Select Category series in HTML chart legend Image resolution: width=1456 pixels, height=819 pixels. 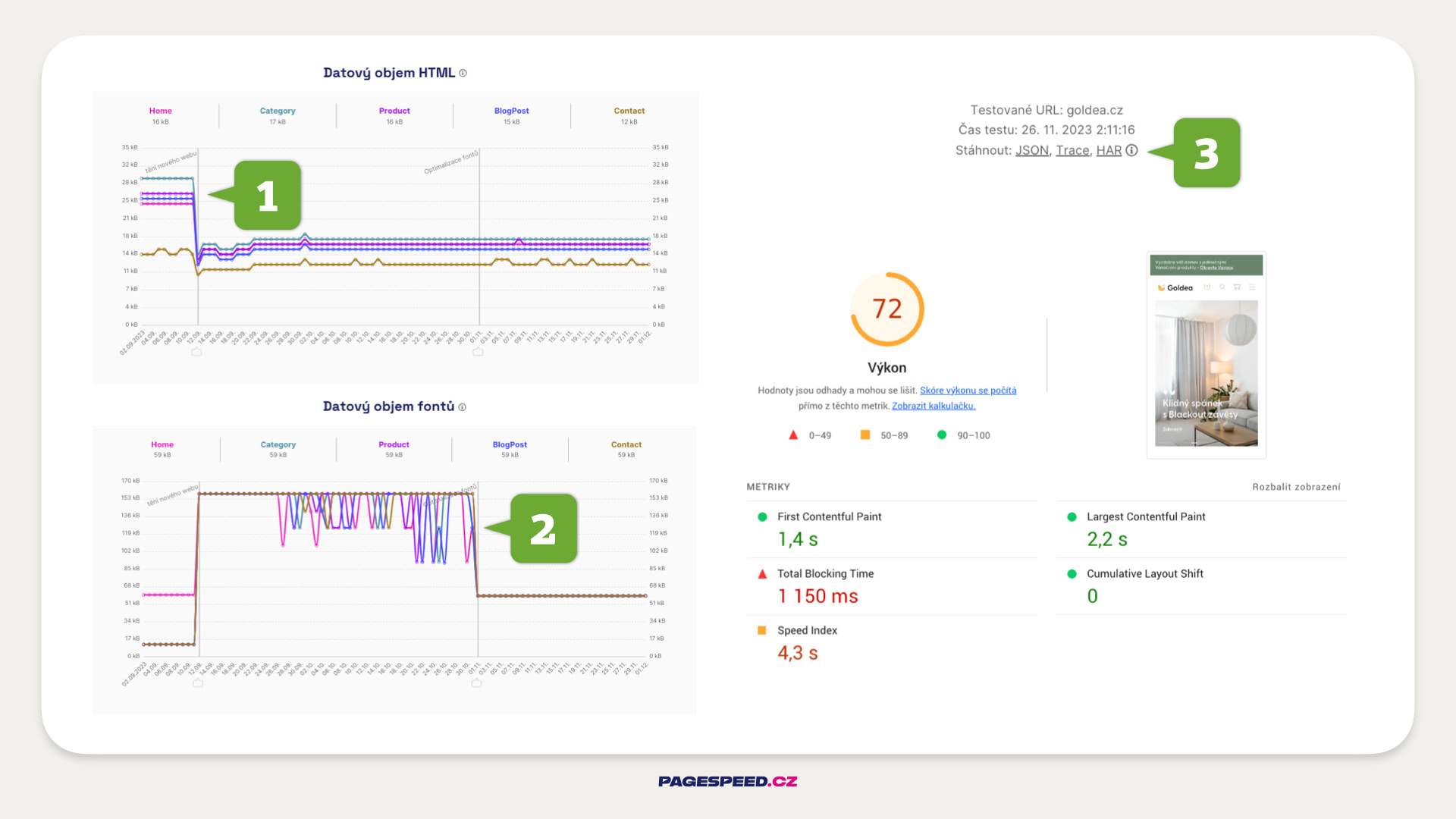tap(278, 115)
